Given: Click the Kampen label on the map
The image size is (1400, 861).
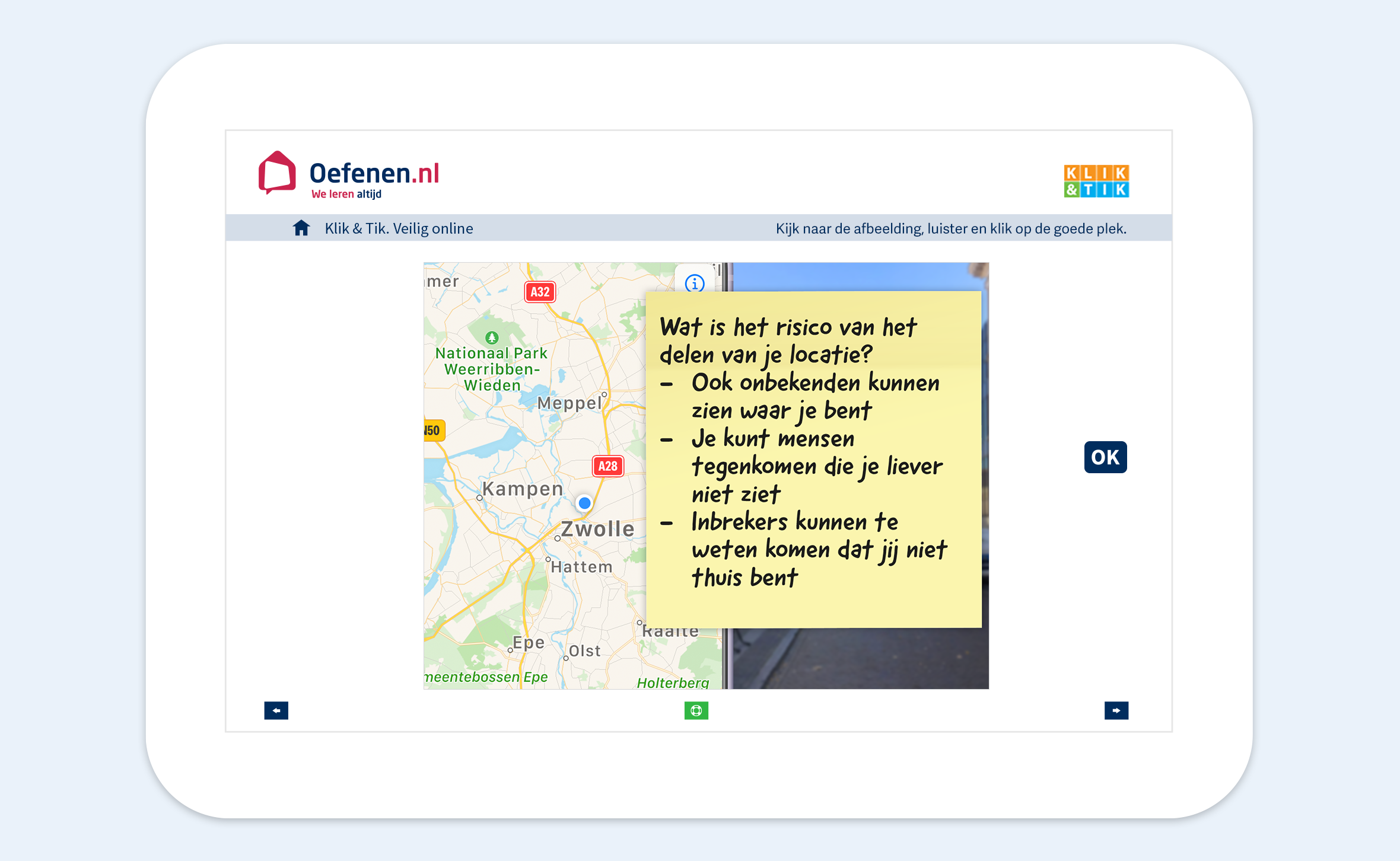Looking at the screenshot, I should pyautogui.click(x=522, y=489).
